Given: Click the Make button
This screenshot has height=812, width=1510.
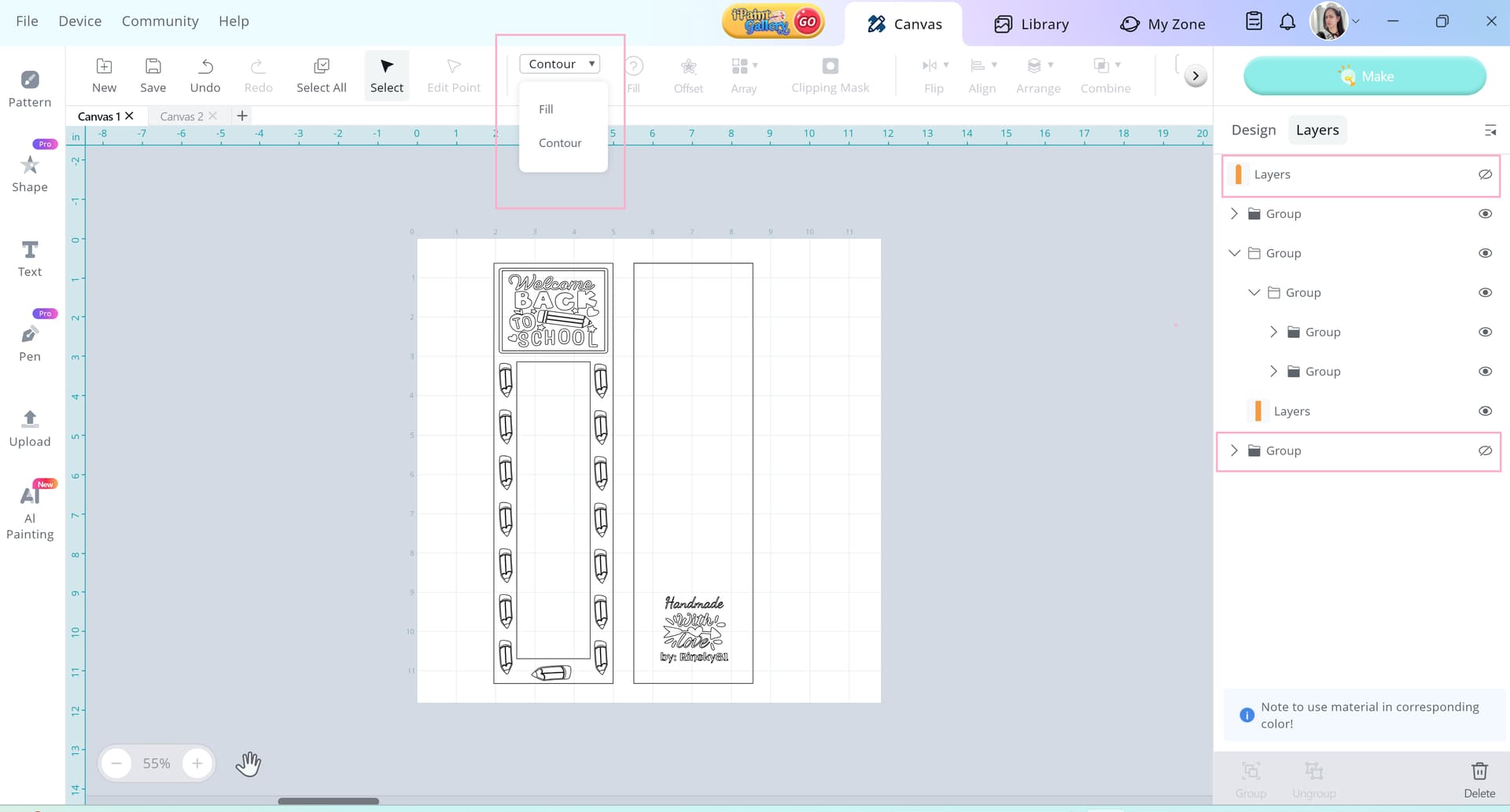Looking at the screenshot, I should tap(1365, 76).
